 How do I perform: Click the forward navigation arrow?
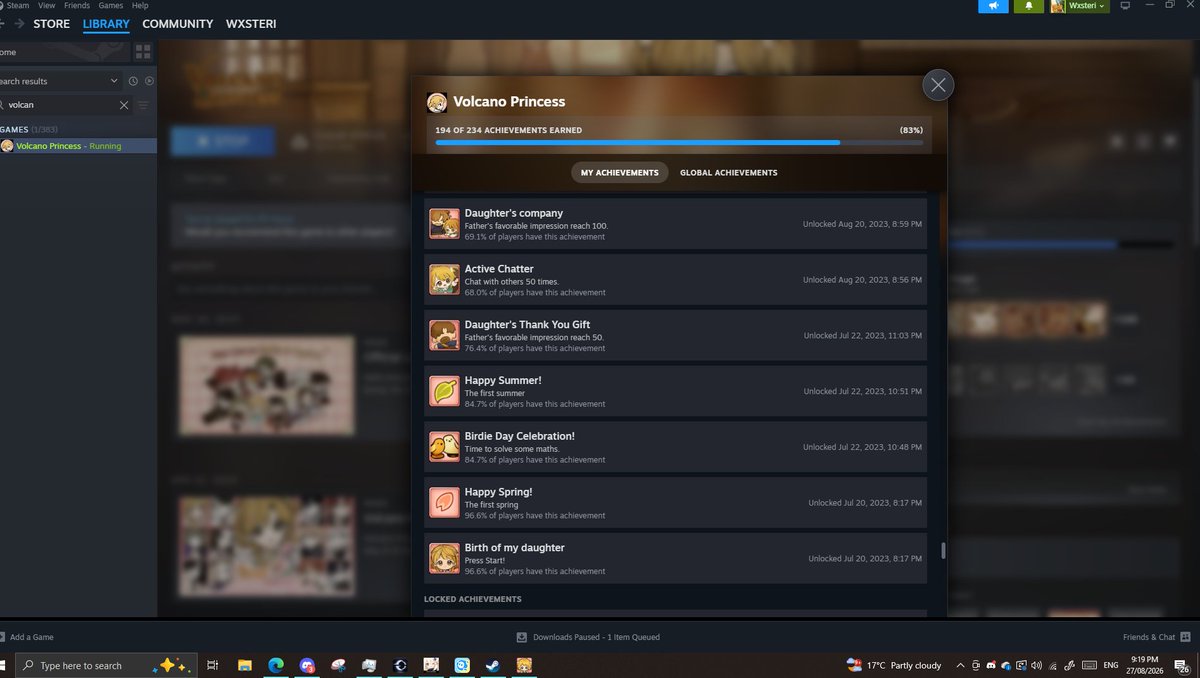coord(19,24)
